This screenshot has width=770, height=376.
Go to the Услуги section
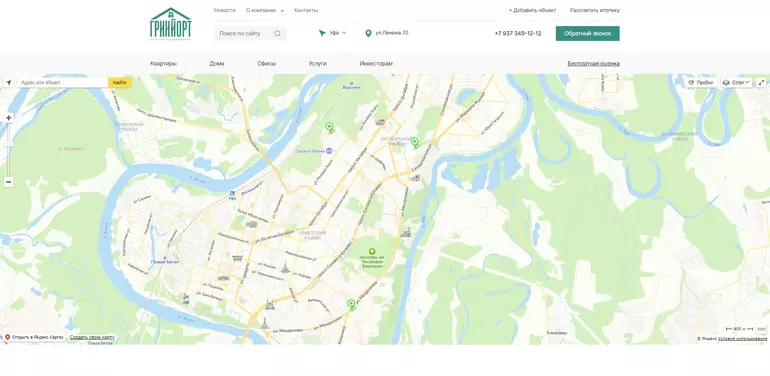pos(318,64)
